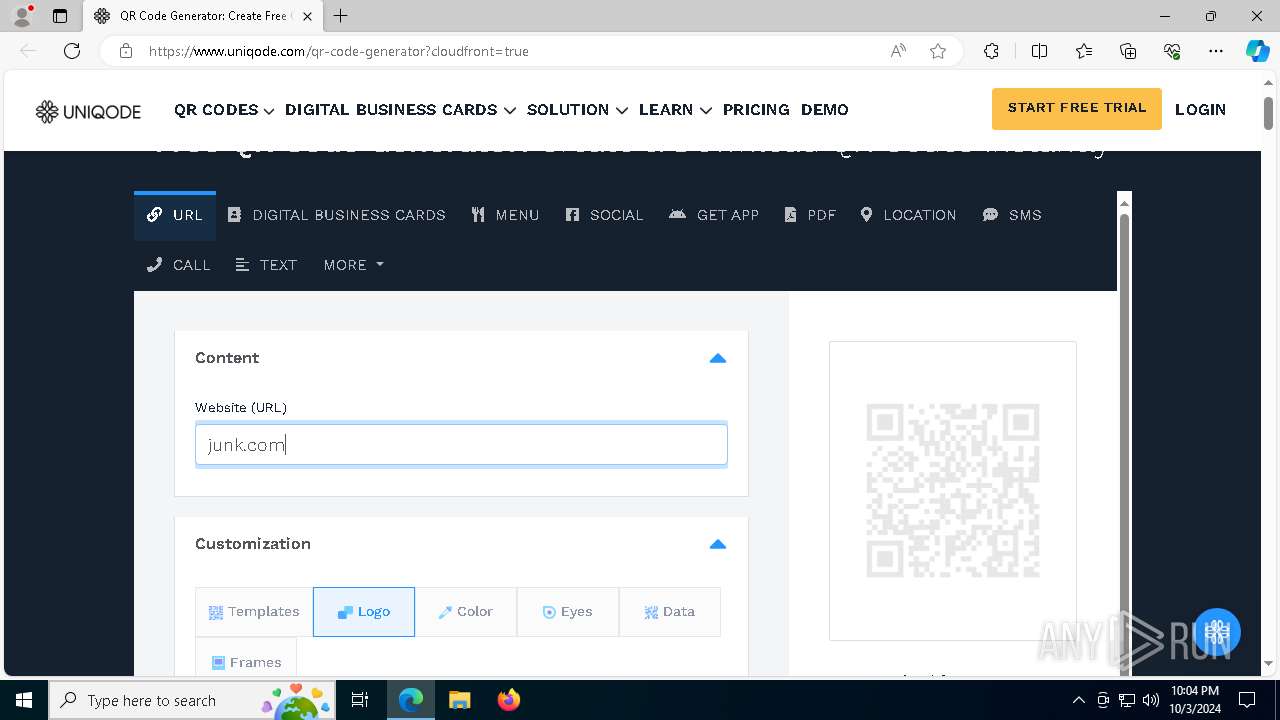Open the Favorites list
The image size is (1280, 720).
point(1084,51)
